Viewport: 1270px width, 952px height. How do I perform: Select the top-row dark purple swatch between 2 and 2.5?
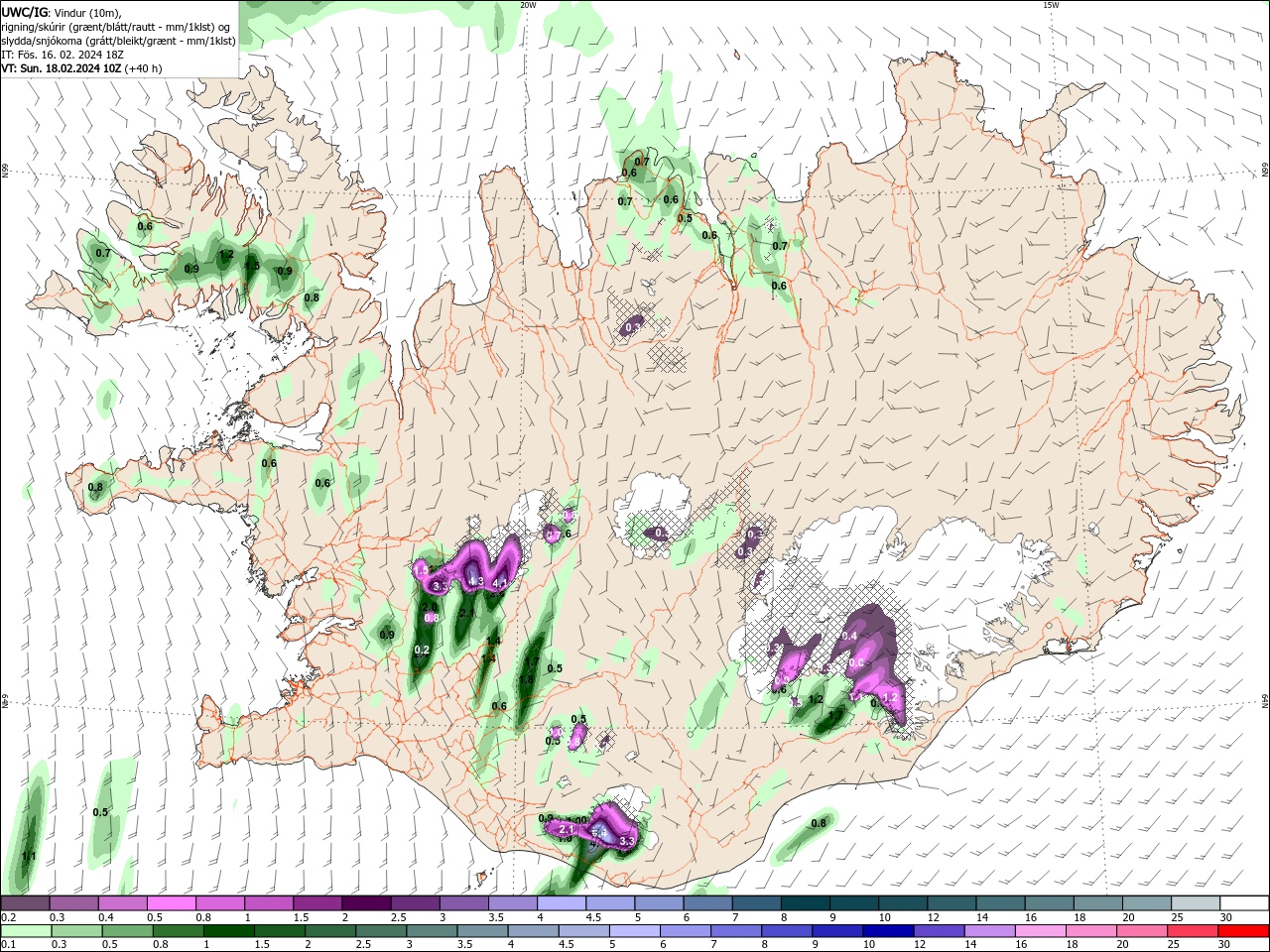pos(366,903)
